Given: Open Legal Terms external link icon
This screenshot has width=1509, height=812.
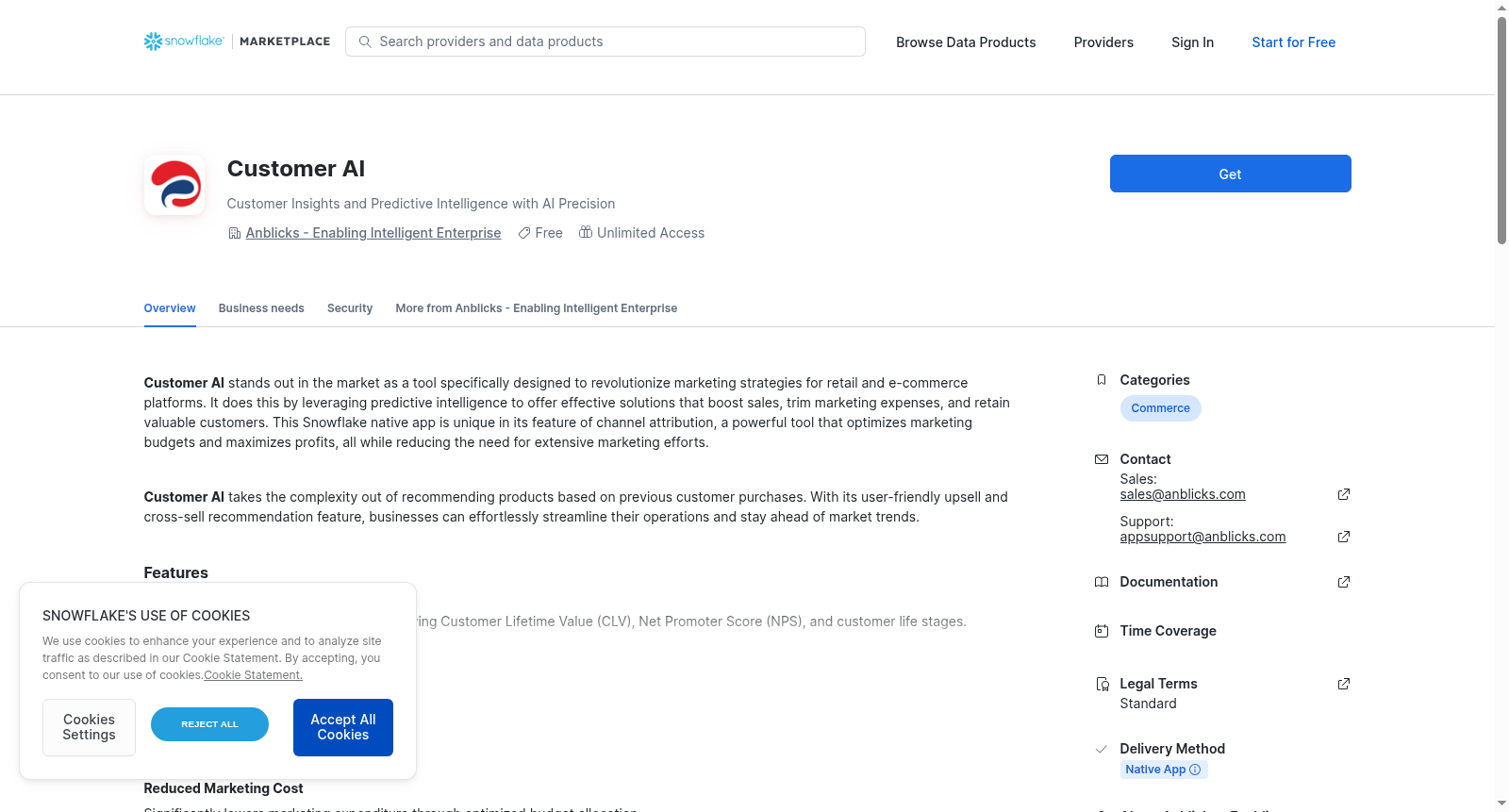Looking at the screenshot, I should (1344, 684).
